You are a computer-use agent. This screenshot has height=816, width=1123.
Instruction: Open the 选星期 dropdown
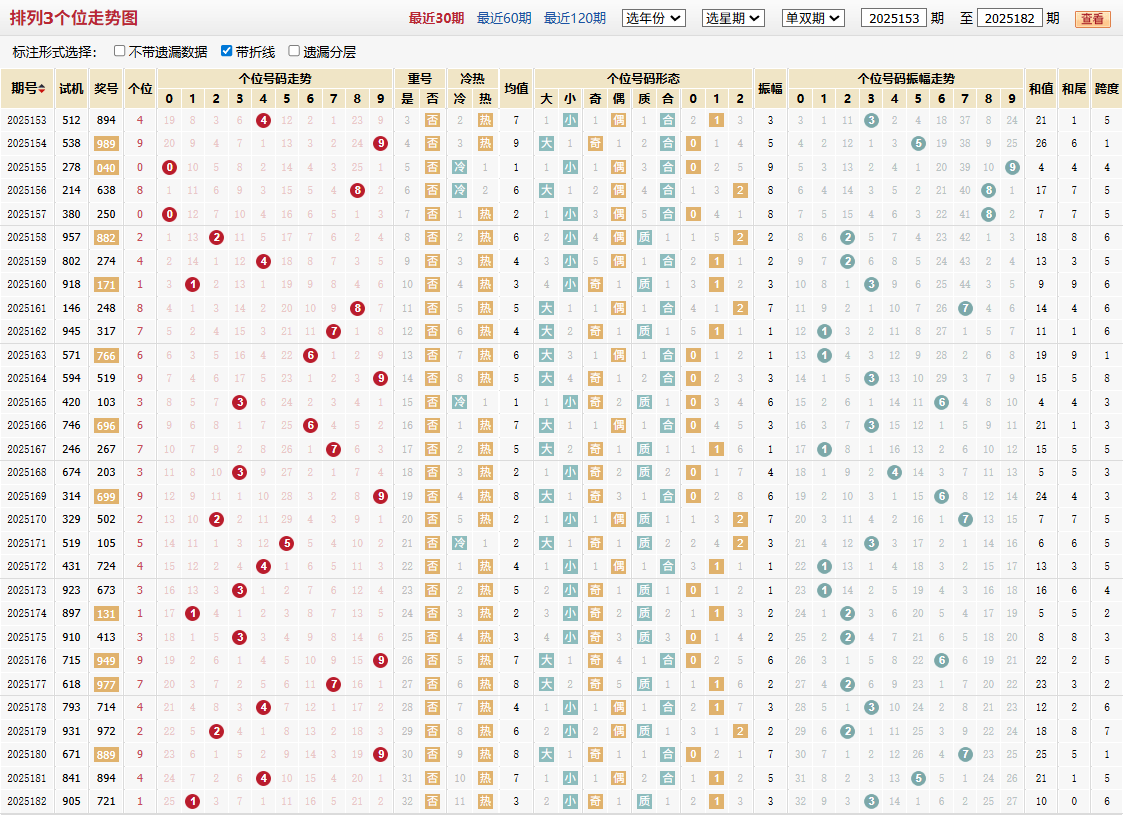pos(733,18)
